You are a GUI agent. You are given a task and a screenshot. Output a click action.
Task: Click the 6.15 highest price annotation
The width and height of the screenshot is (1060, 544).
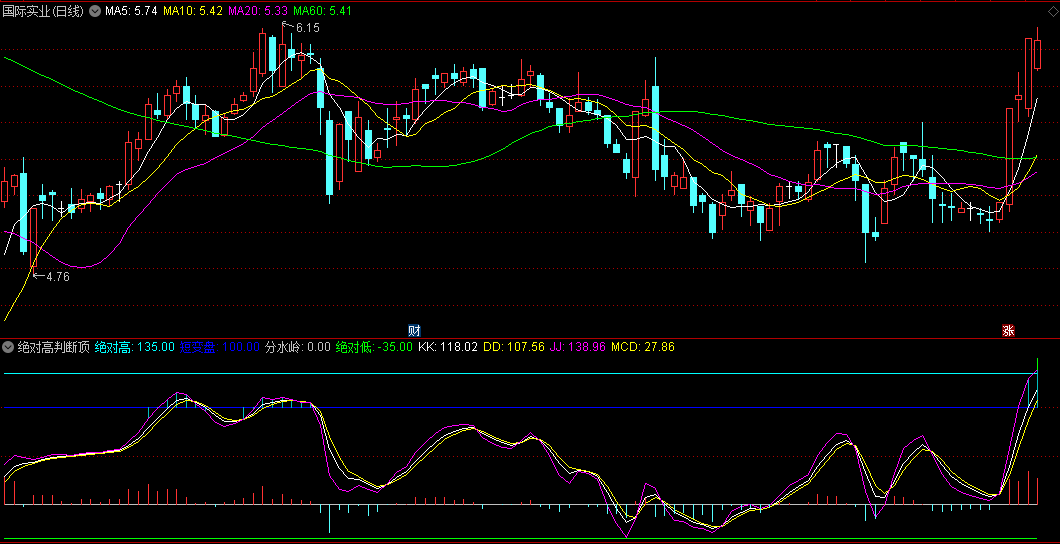coord(307,28)
